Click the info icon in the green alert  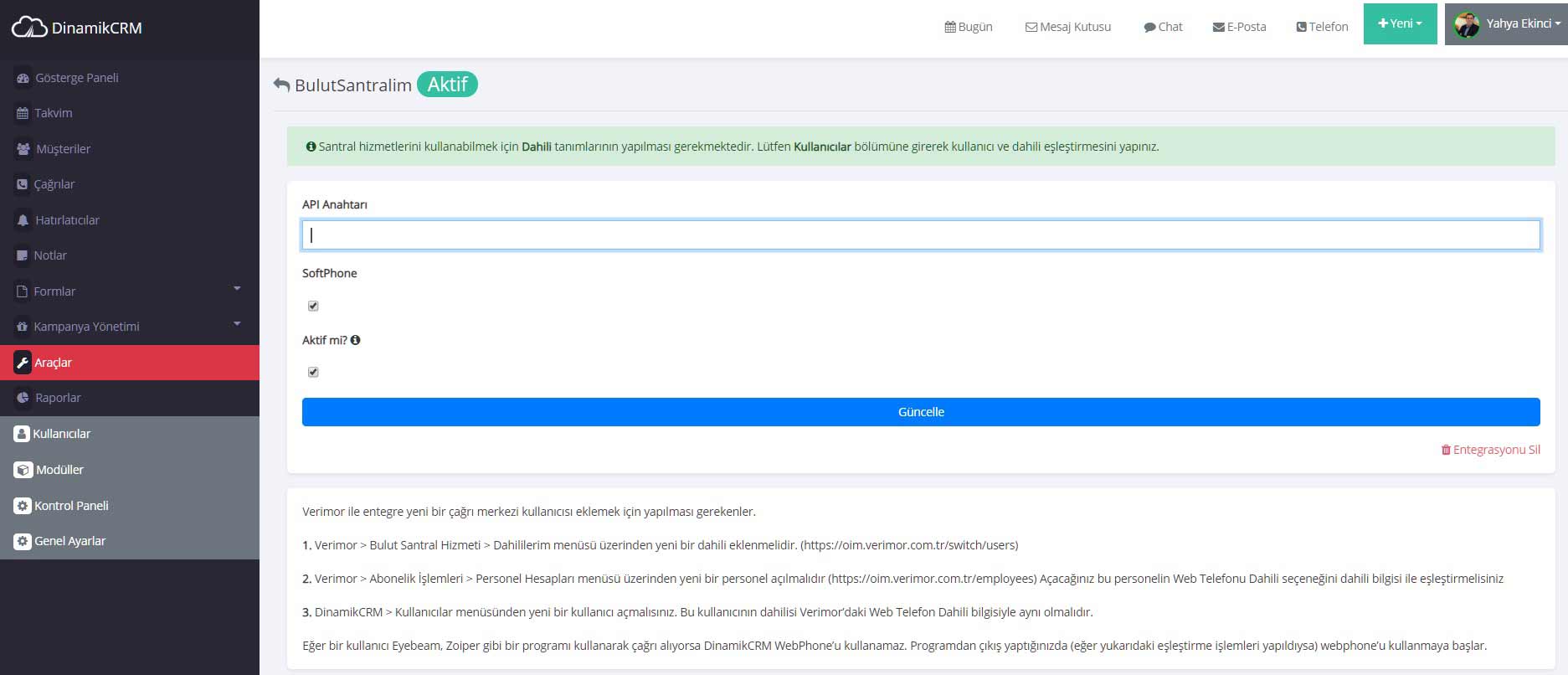(x=311, y=147)
